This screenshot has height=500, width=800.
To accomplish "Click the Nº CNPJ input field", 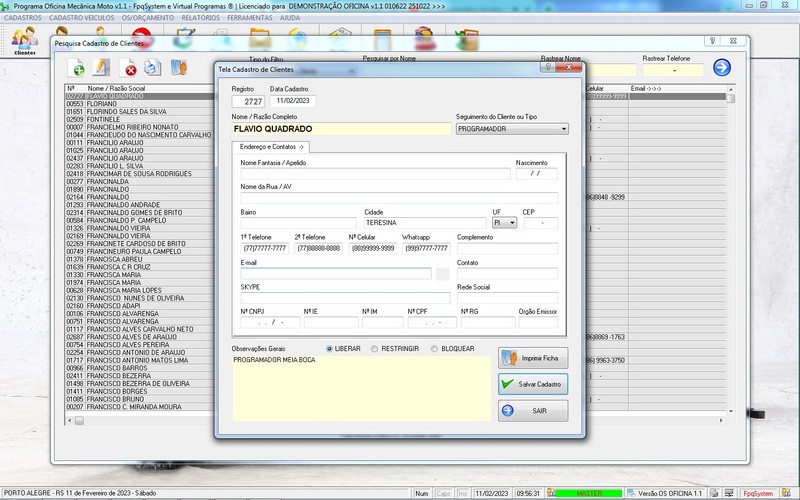I will 270,322.
